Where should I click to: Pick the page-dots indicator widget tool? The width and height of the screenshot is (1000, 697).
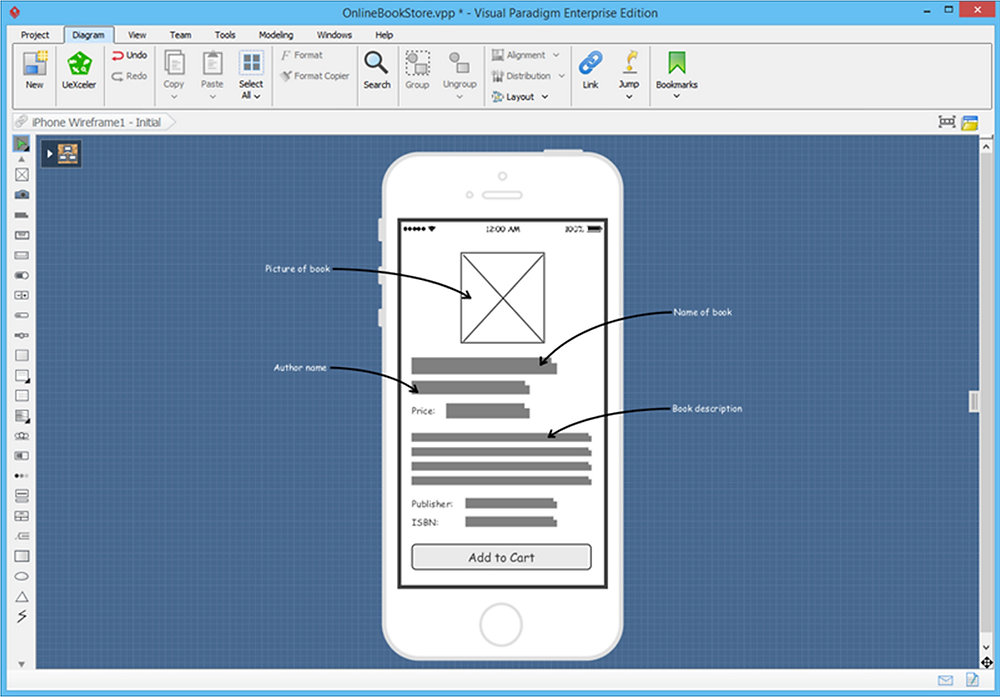[x=22, y=476]
